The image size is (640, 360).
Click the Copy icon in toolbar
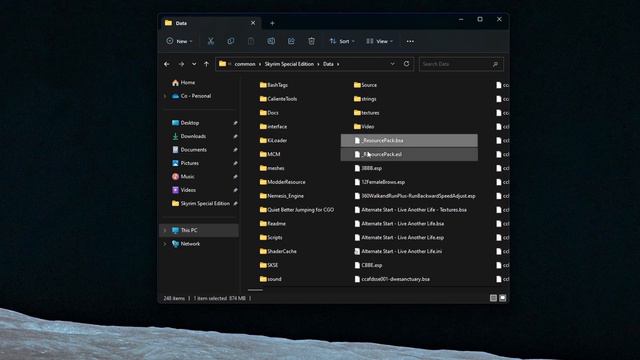click(x=231, y=41)
